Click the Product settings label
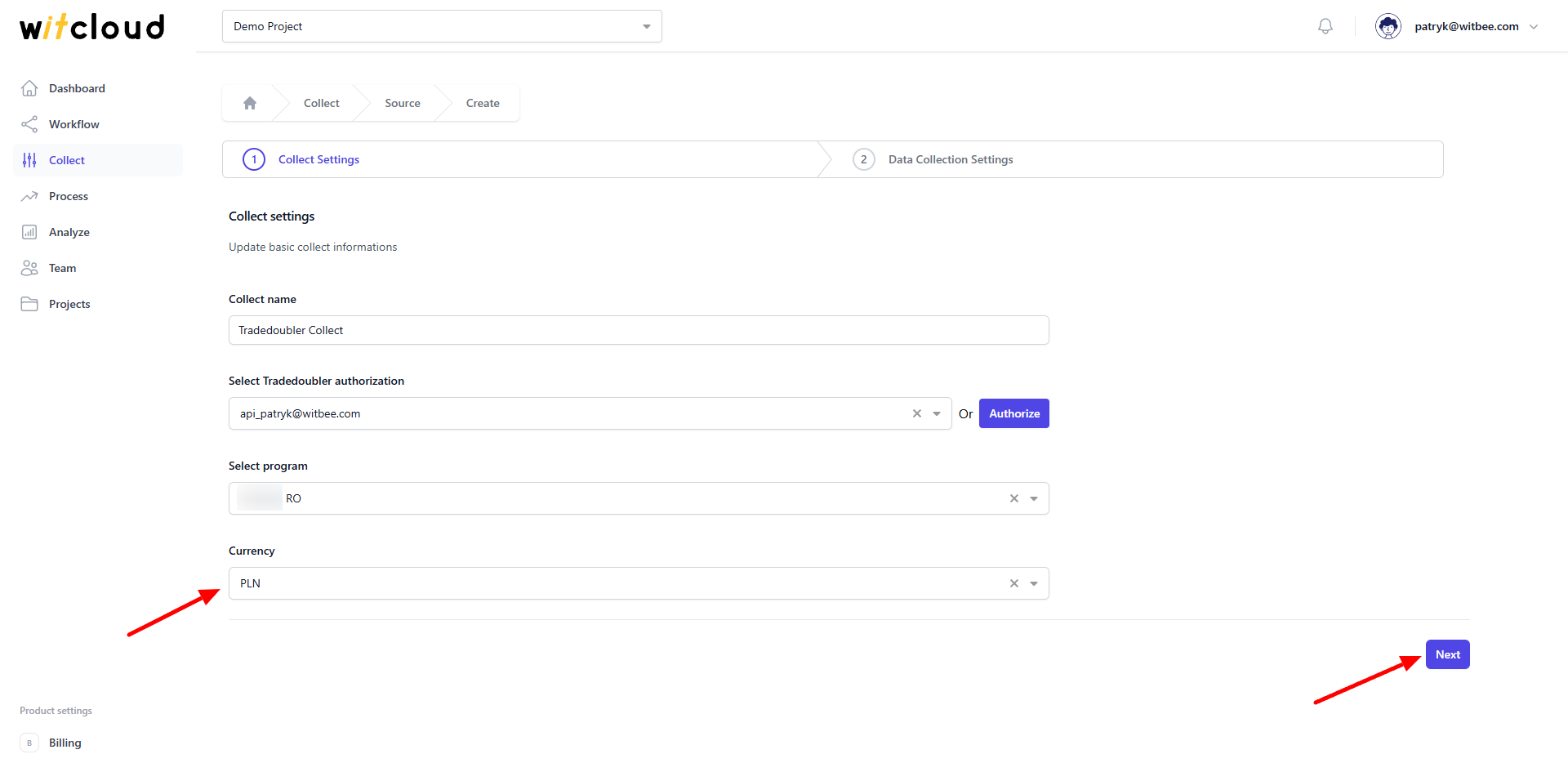This screenshot has height=772, width=1568. [x=56, y=711]
